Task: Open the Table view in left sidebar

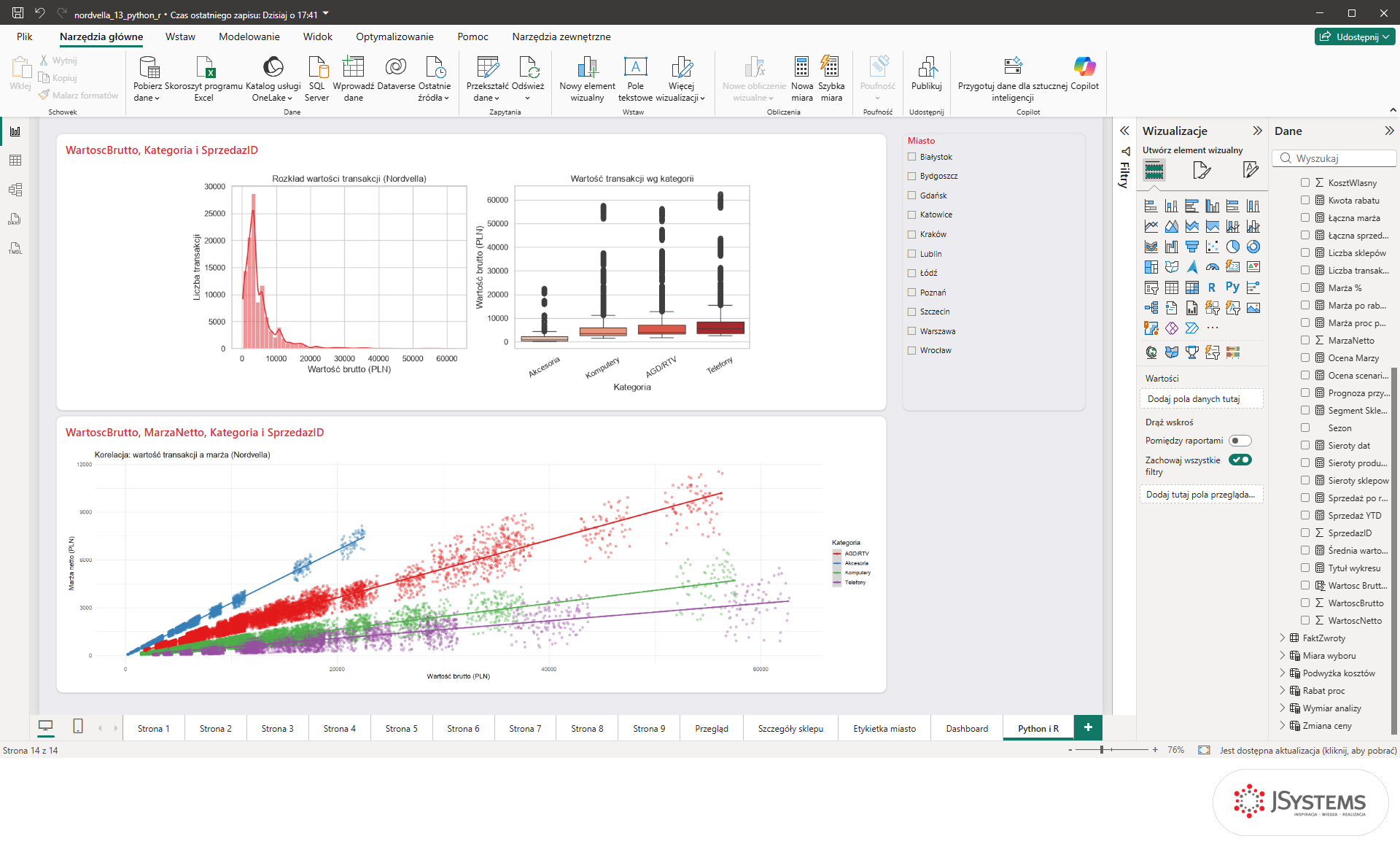Action: 15,160
